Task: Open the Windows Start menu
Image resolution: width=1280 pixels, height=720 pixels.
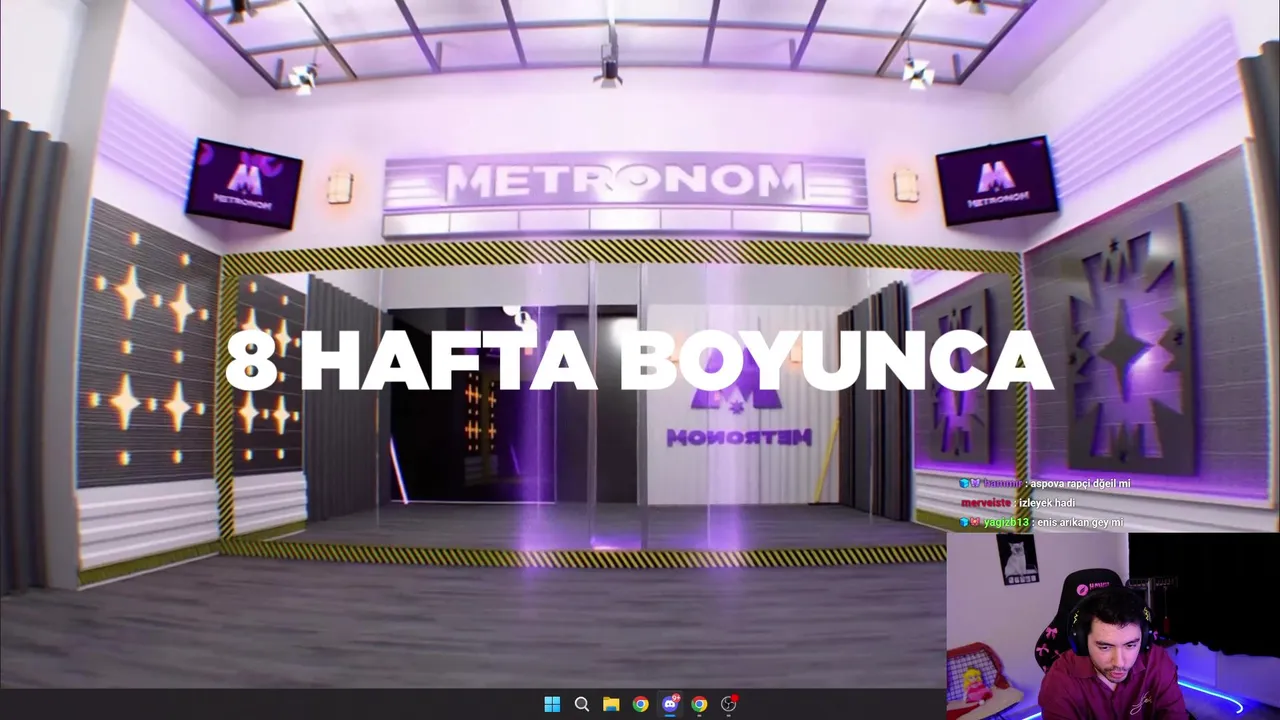Action: [552, 704]
